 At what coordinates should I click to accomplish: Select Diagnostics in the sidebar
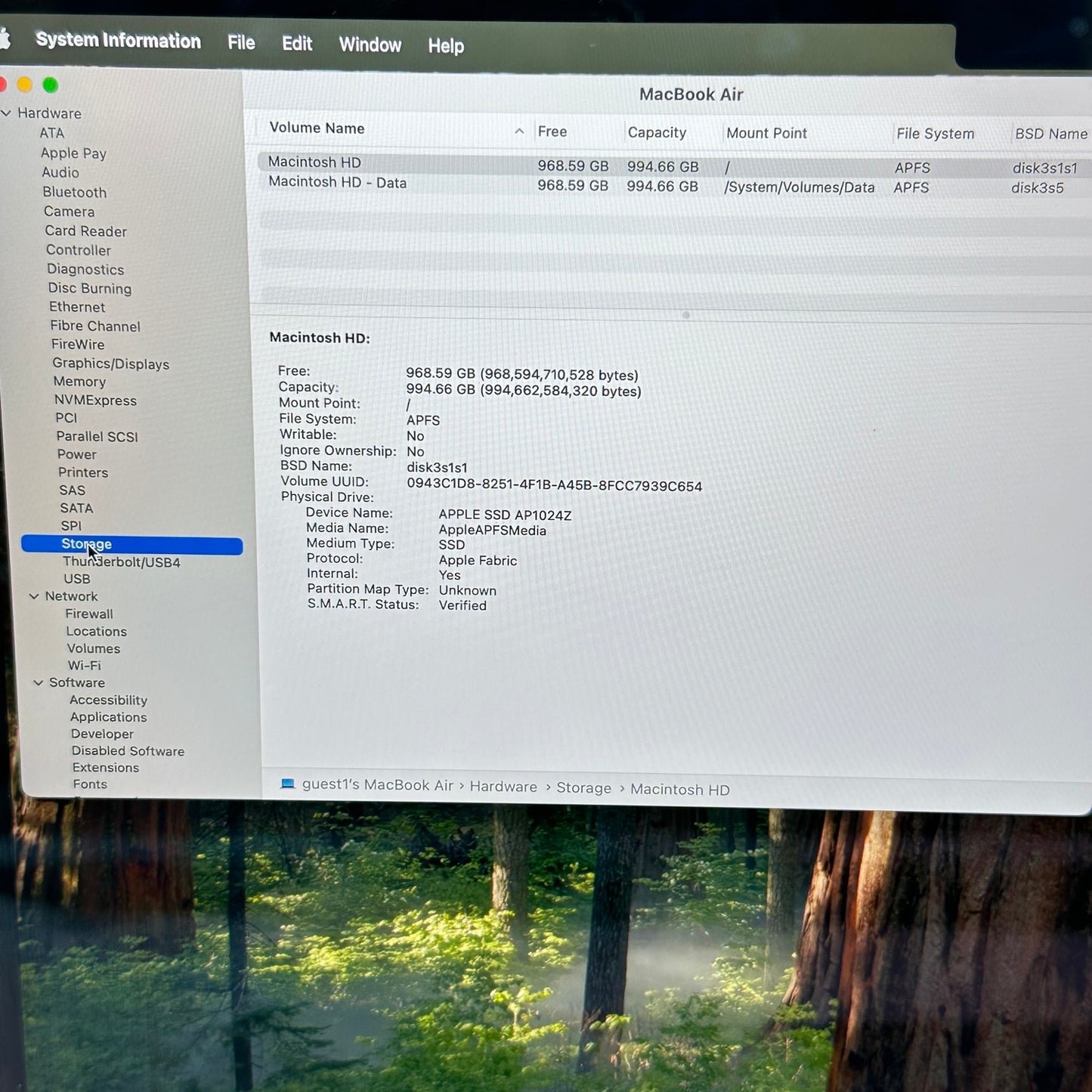click(x=85, y=269)
